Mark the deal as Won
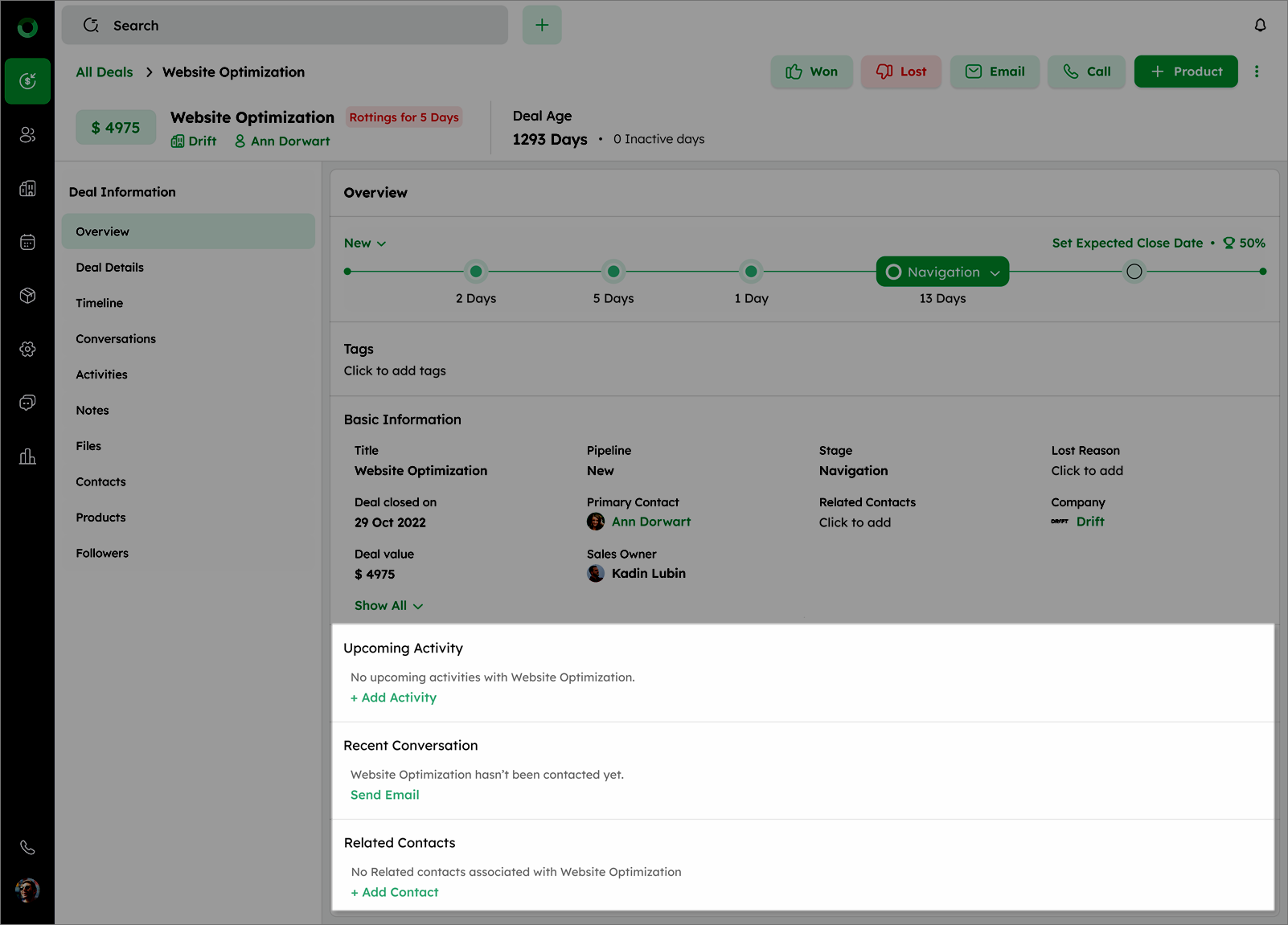 (x=811, y=72)
